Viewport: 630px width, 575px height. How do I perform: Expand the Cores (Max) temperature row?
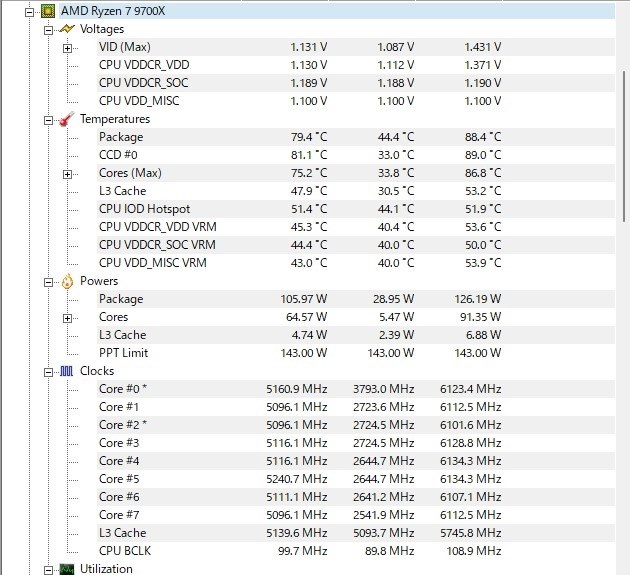(x=68, y=174)
